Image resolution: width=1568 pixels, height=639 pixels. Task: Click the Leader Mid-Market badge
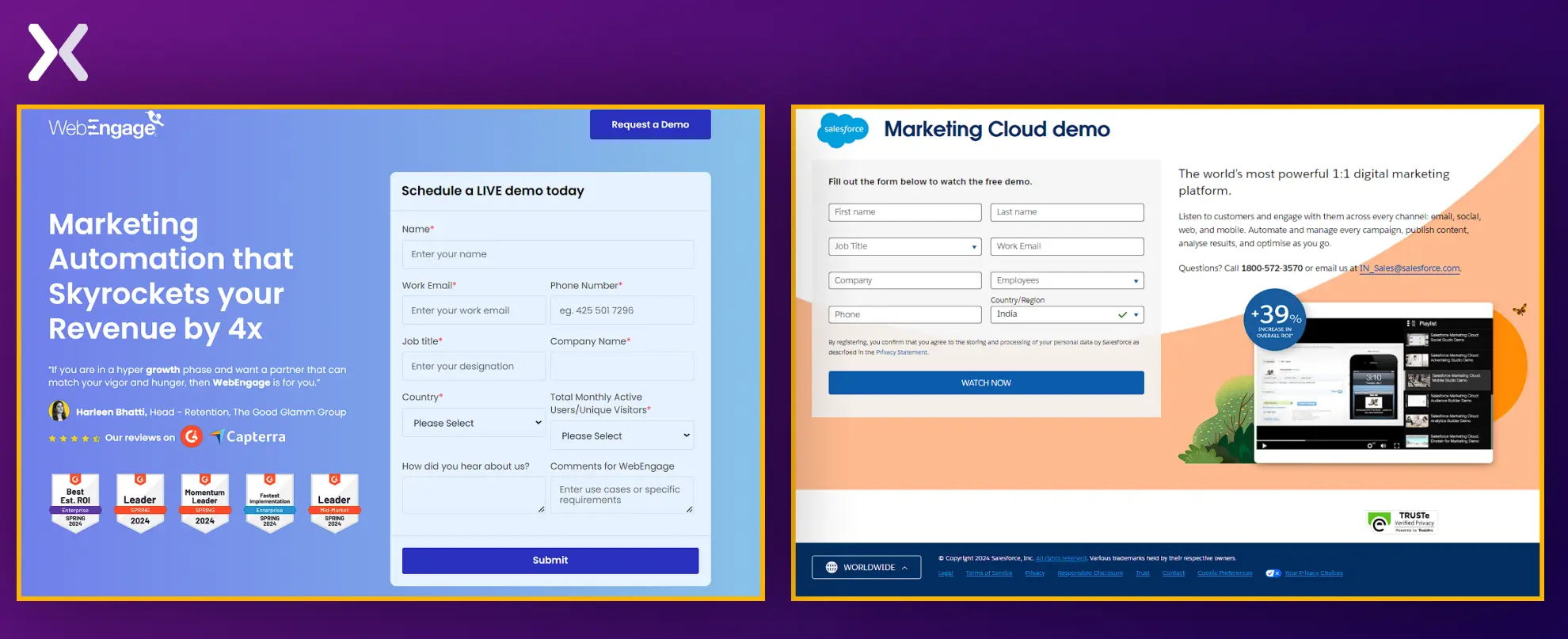(x=334, y=503)
